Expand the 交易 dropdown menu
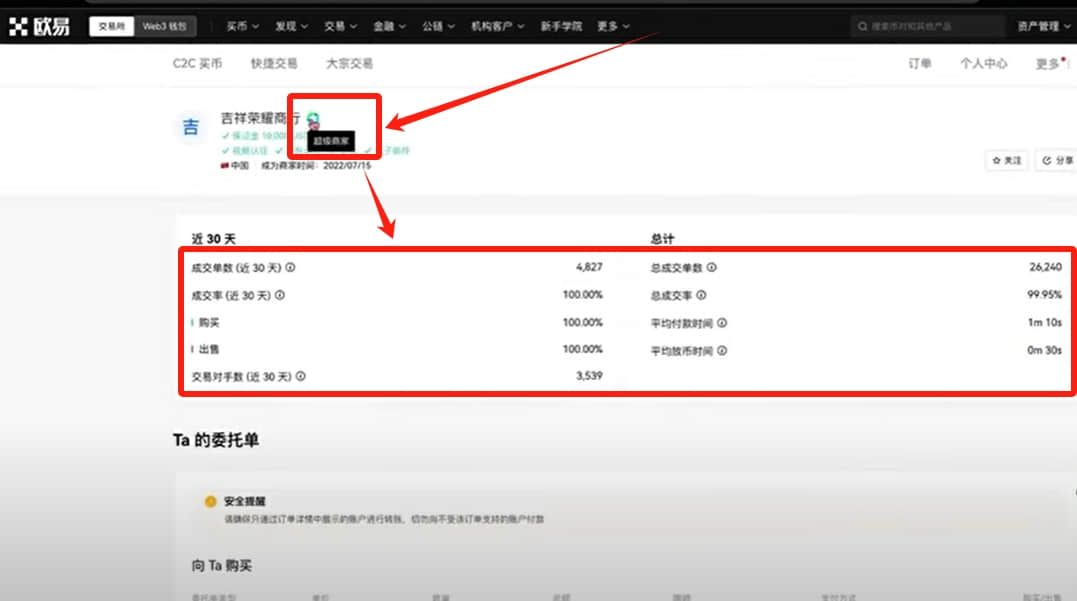 [x=340, y=26]
